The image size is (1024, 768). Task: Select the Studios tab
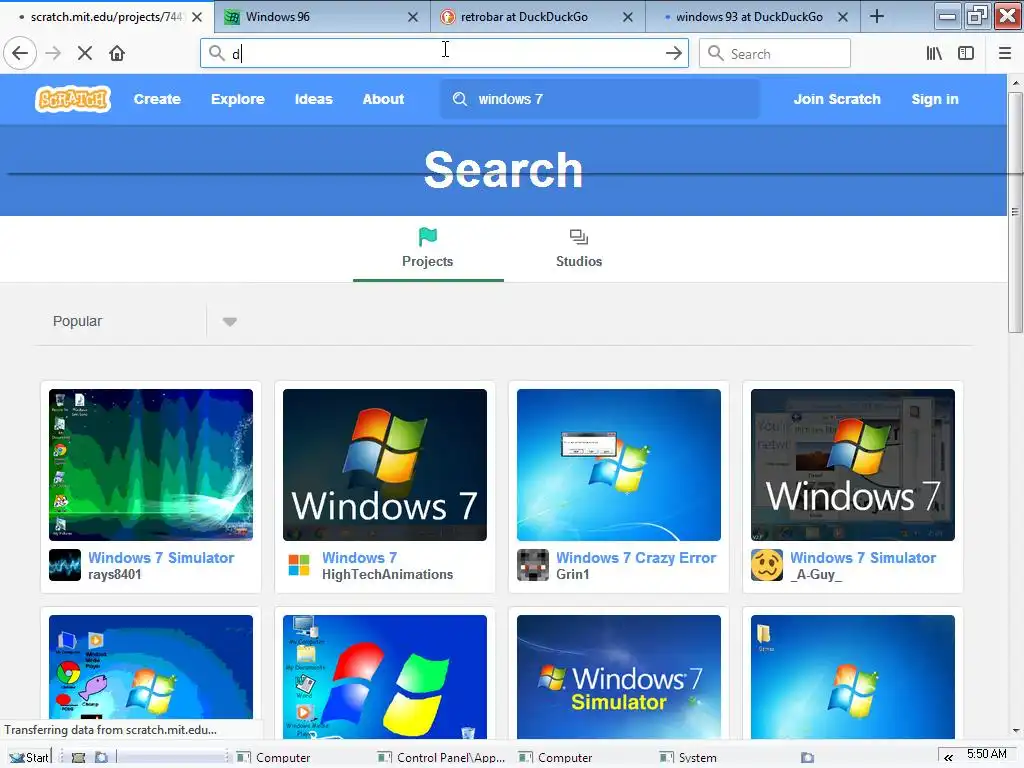pos(579,249)
